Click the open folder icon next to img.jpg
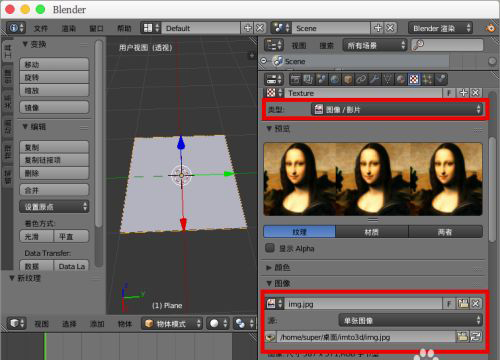Image resolution: width=500 pixels, height=360 pixels. 463,304
